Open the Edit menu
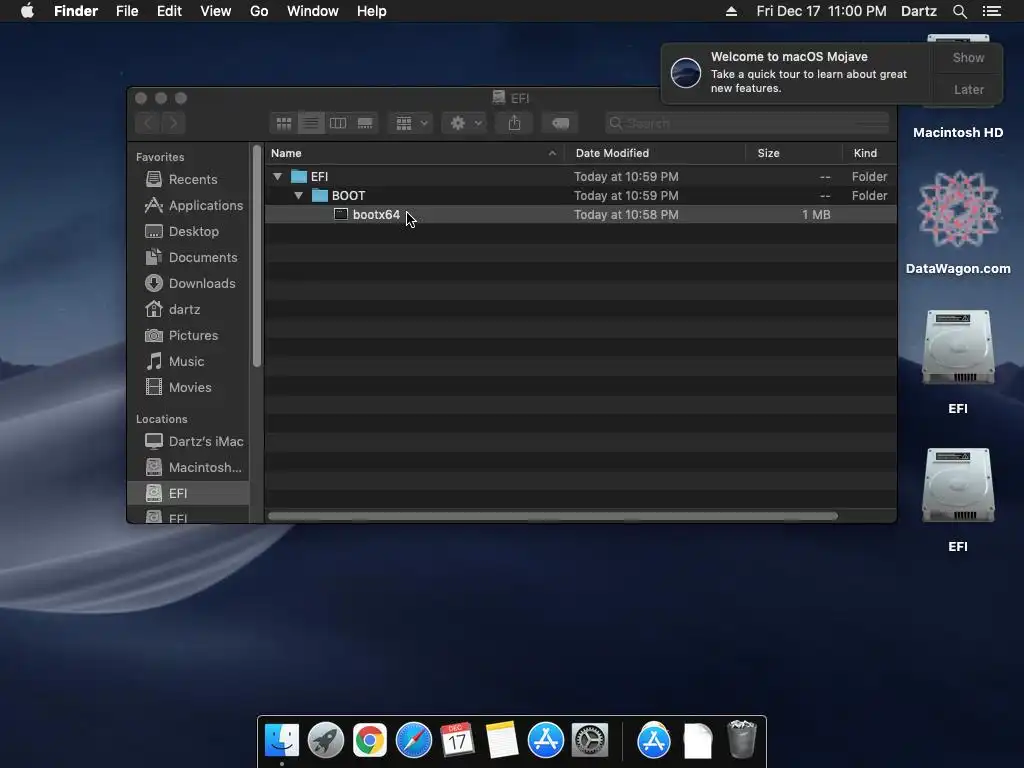1024x768 pixels. 169,11
